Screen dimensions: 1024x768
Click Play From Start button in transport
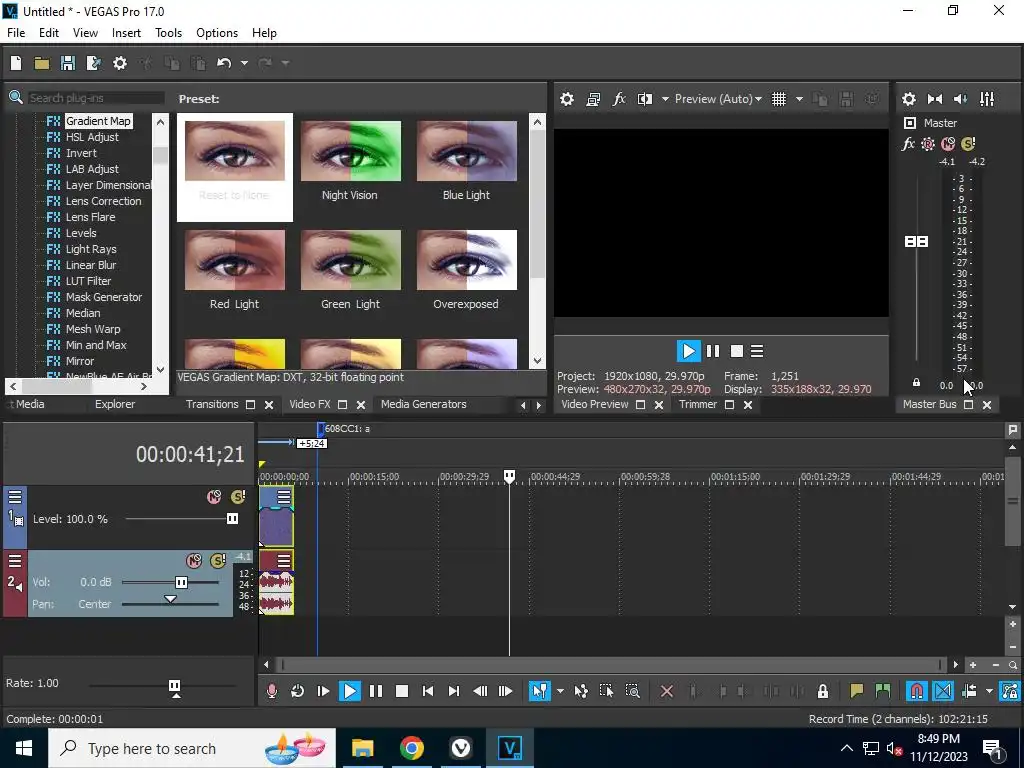tap(323, 691)
